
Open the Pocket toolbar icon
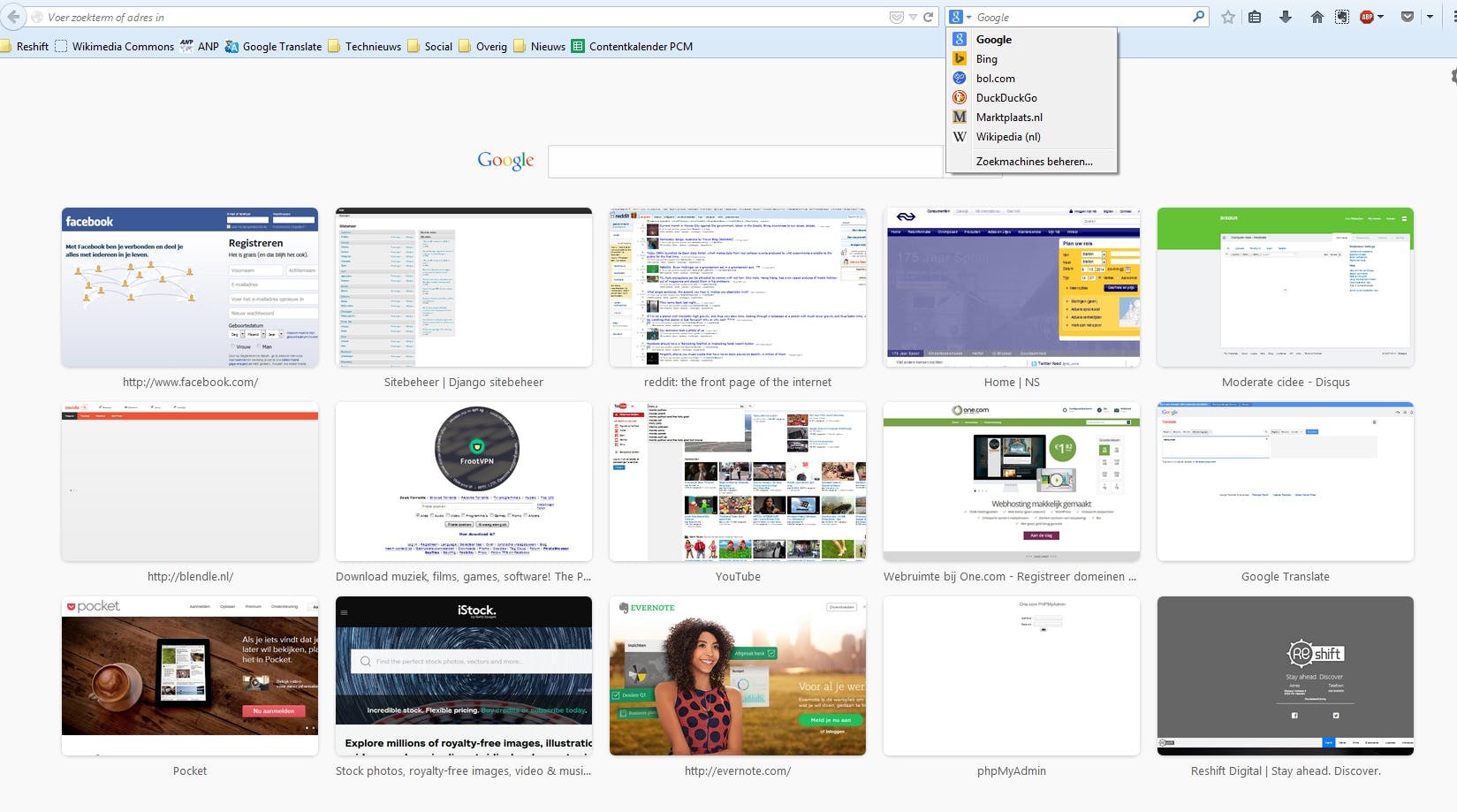pyautogui.click(x=1408, y=17)
